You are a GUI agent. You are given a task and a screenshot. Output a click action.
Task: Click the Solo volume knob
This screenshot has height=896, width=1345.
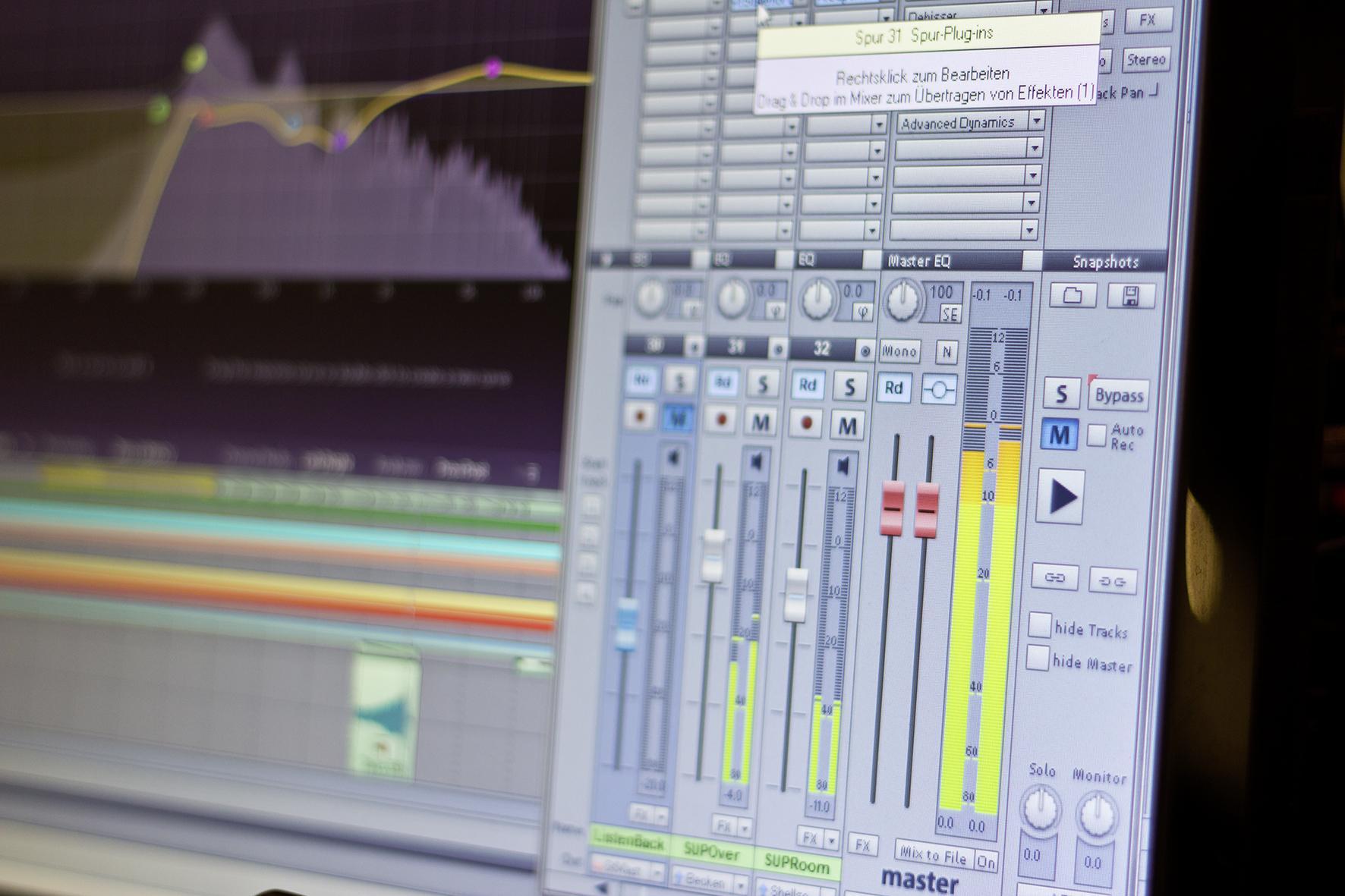1041,810
